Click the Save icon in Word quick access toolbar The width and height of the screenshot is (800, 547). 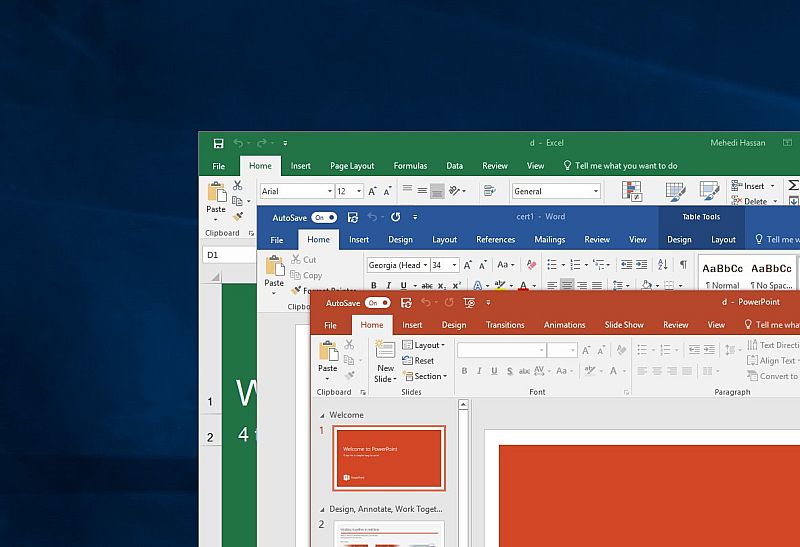tap(352, 217)
